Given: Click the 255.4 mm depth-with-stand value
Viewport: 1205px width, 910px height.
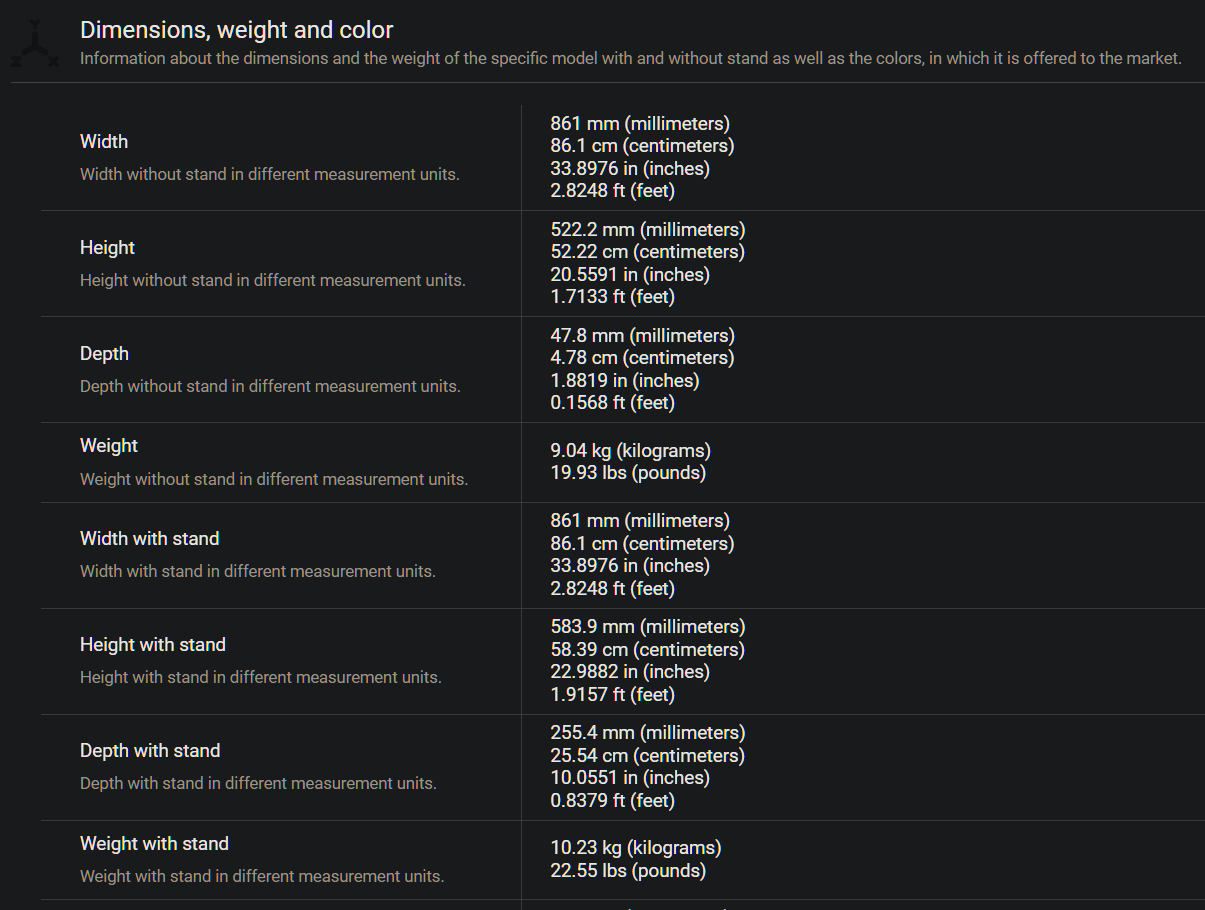Looking at the screenshot, I should 648,733.
